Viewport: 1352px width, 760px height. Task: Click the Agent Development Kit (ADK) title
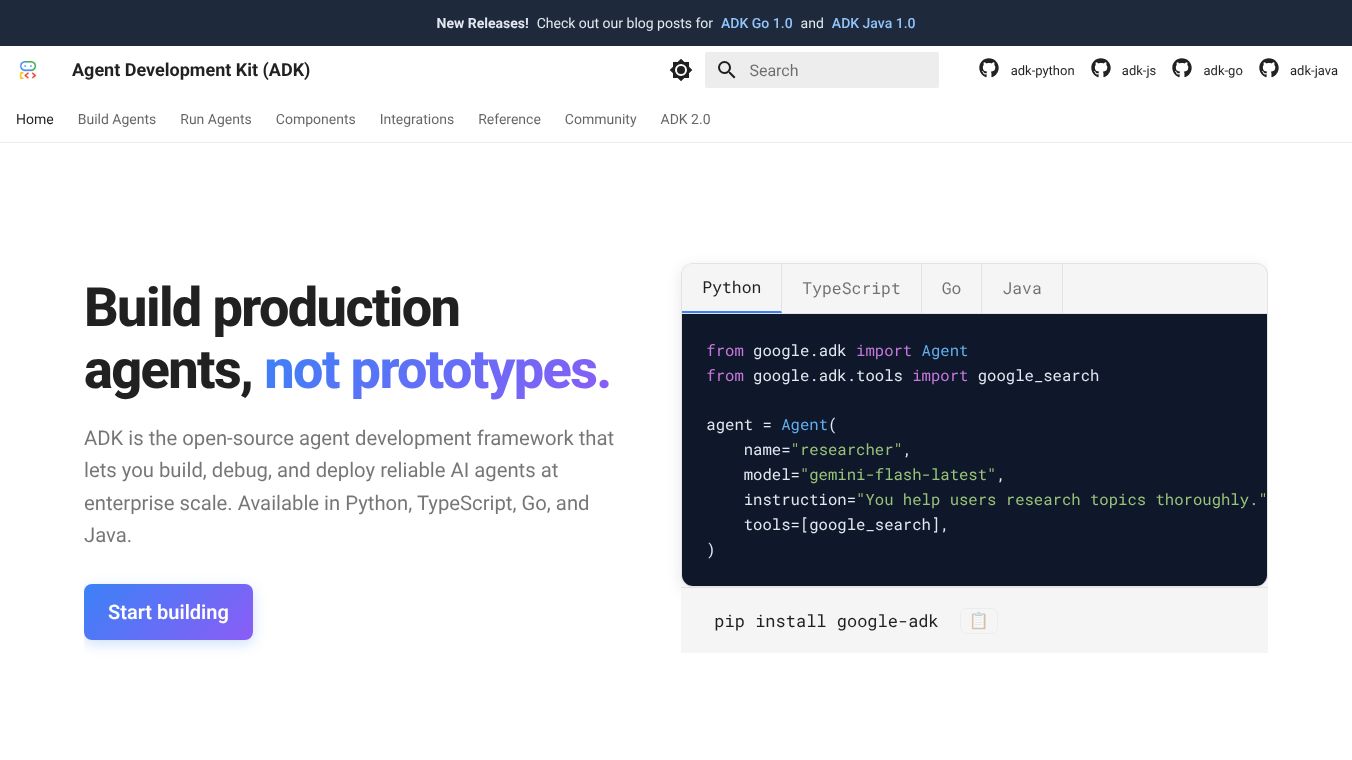coord(191,70)
